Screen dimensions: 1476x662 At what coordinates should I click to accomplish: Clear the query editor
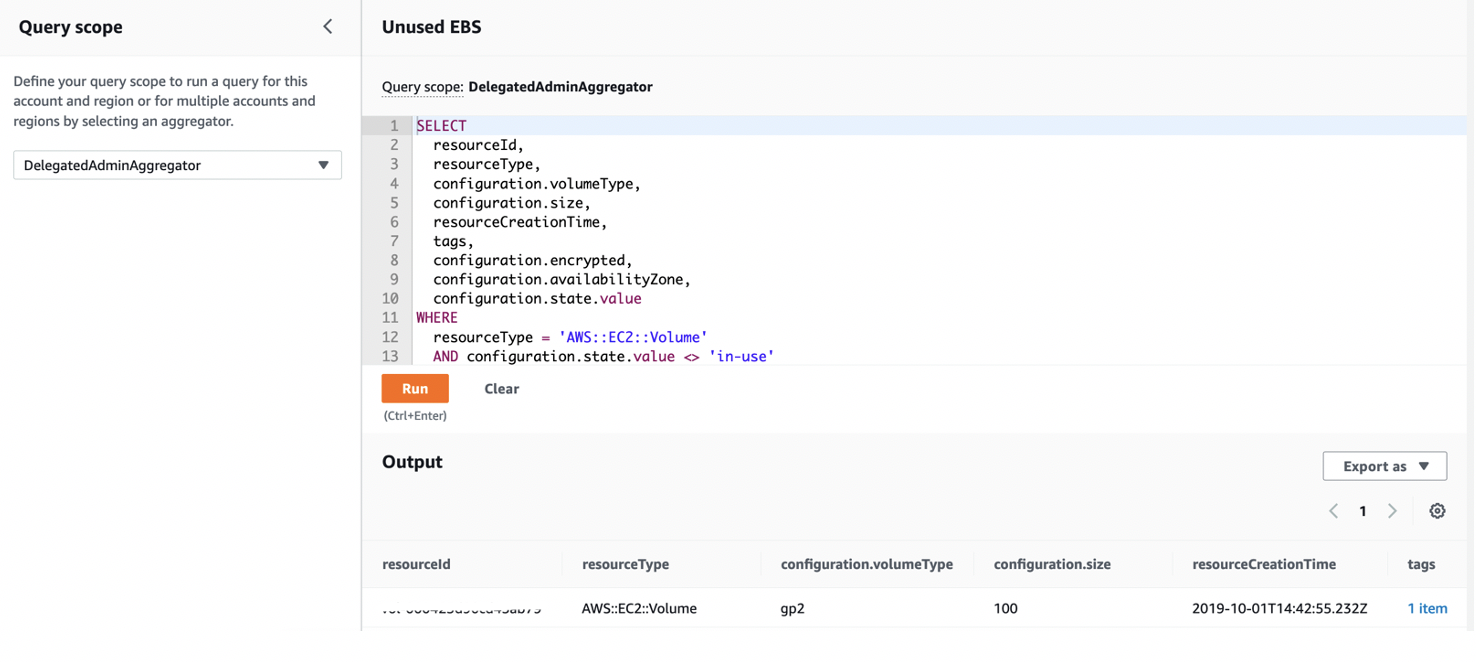[x=501, y=388]
